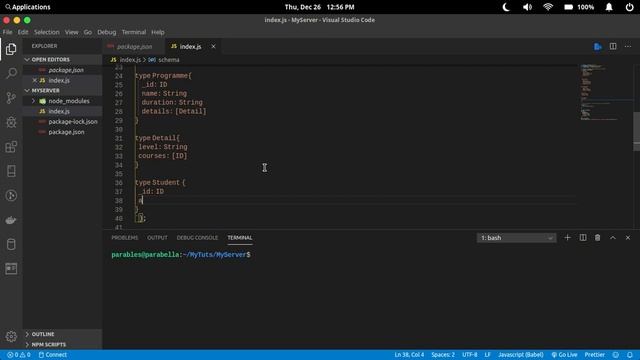Click the editor vertical scrollbar
640x360 pixels.
tap(636, 131)
